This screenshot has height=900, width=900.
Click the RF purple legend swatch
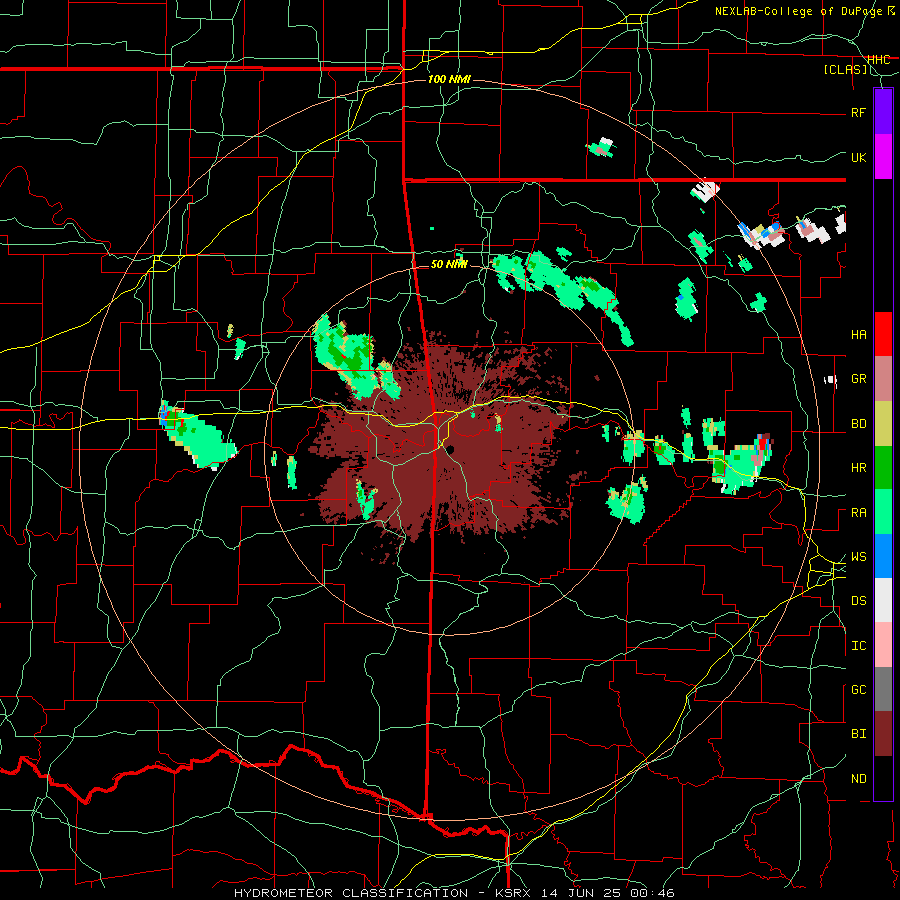(x=883, y=112)
